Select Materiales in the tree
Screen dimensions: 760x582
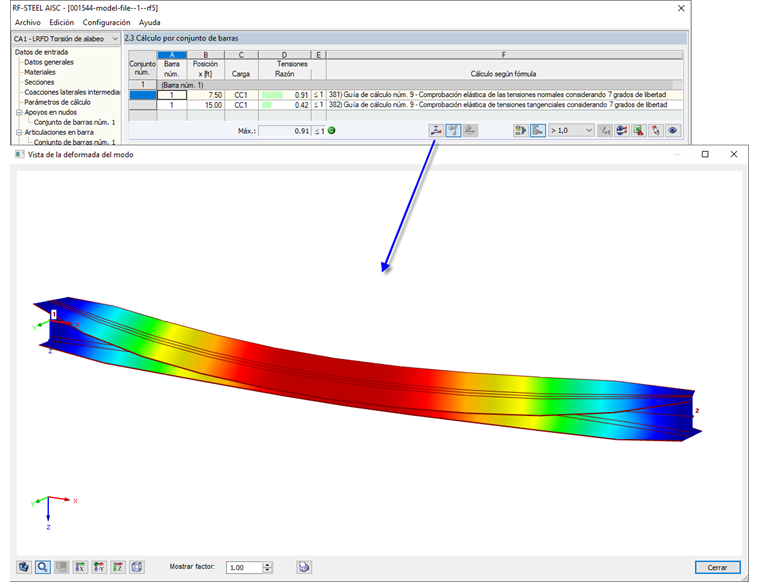pos(40,72)
